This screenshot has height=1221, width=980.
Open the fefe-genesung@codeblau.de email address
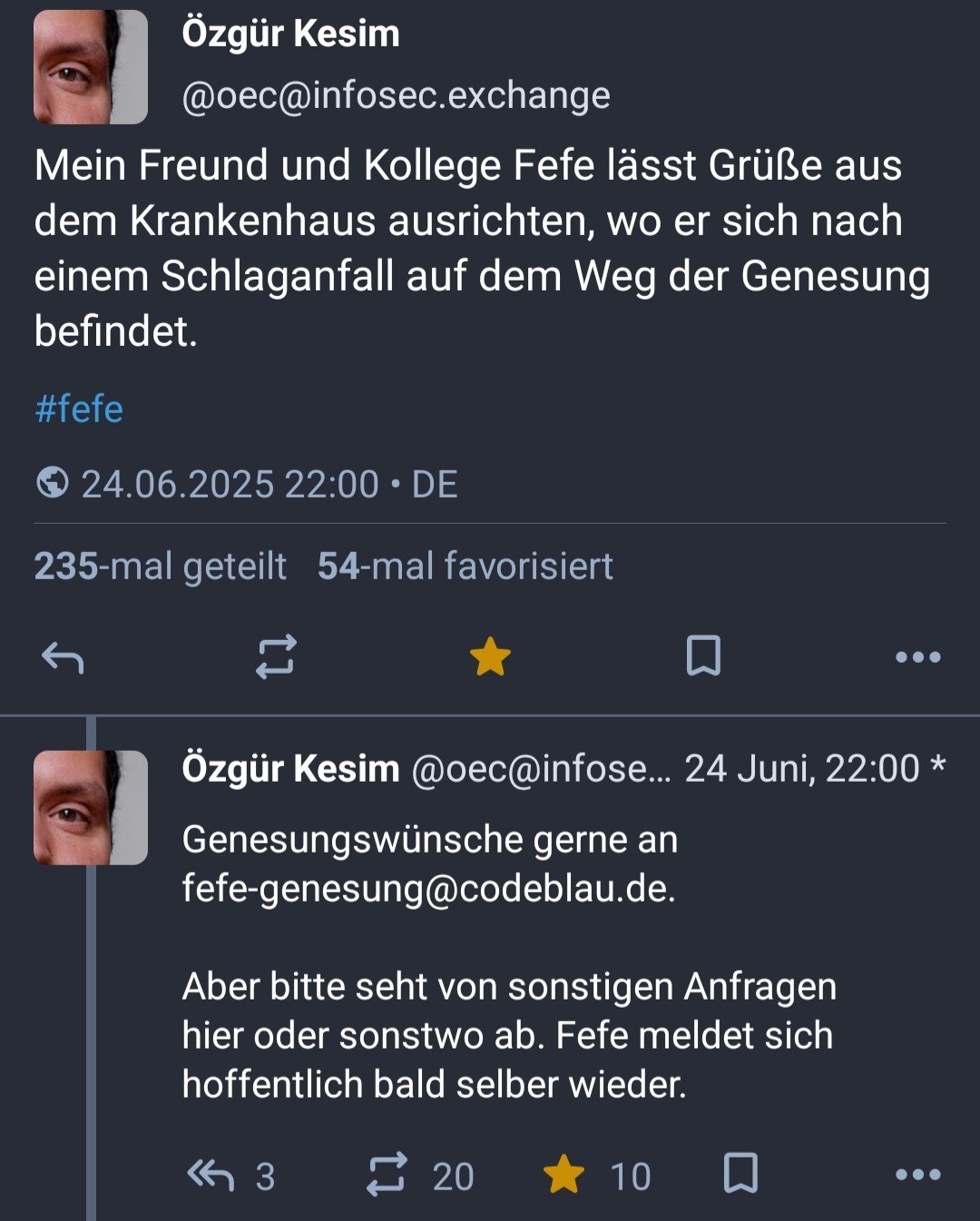click(428, 888)
